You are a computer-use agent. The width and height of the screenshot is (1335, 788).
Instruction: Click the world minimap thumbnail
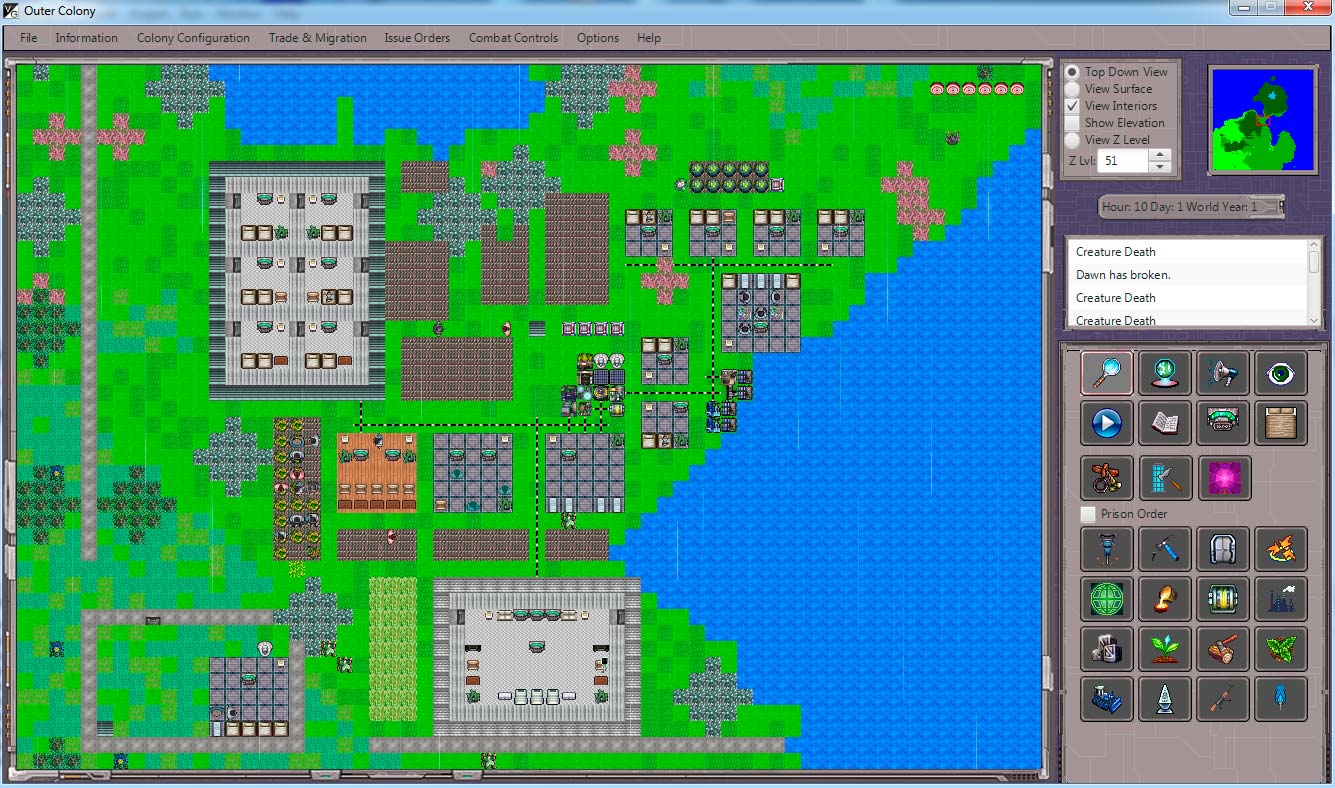pyautogui.click(x=1263, y=121)
